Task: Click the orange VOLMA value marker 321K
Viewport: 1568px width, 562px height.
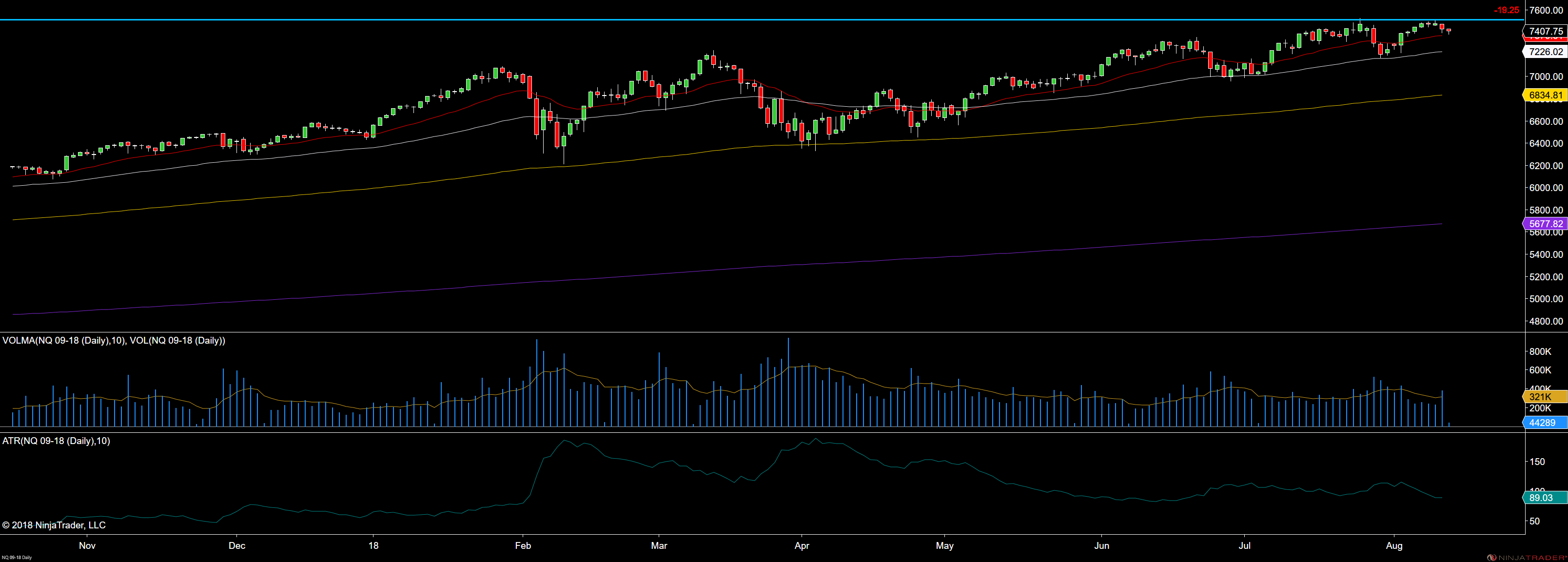Action: [1546, 397]
